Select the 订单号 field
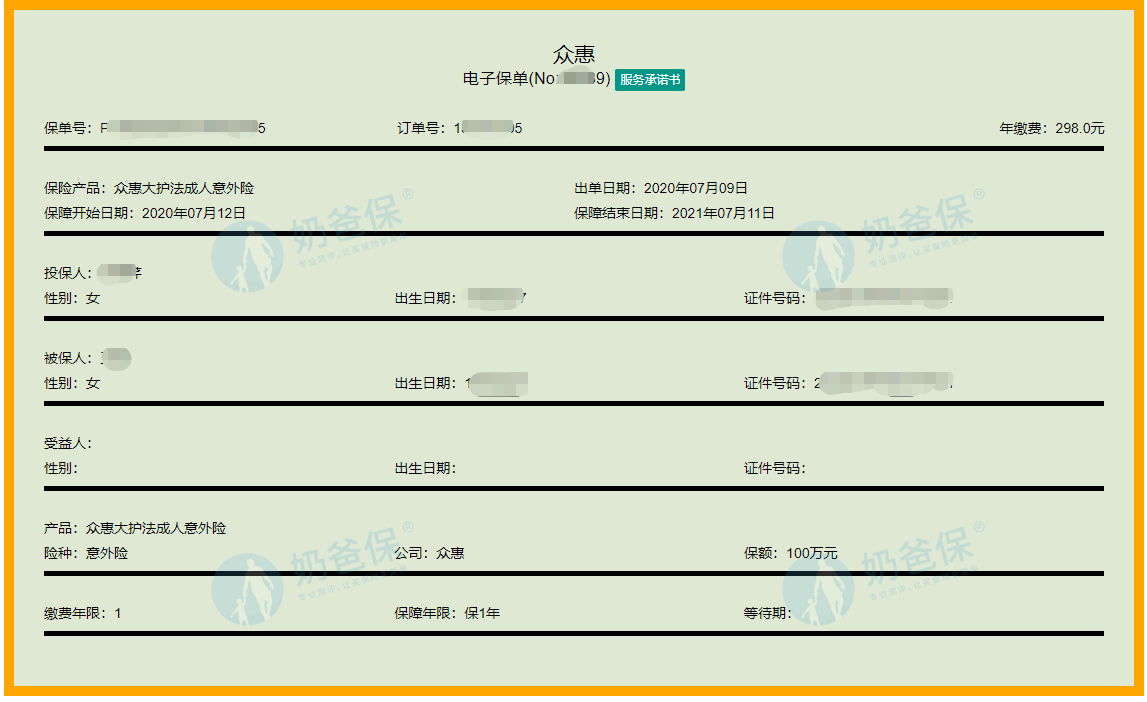1147x702 pixels. coord(459,128)
